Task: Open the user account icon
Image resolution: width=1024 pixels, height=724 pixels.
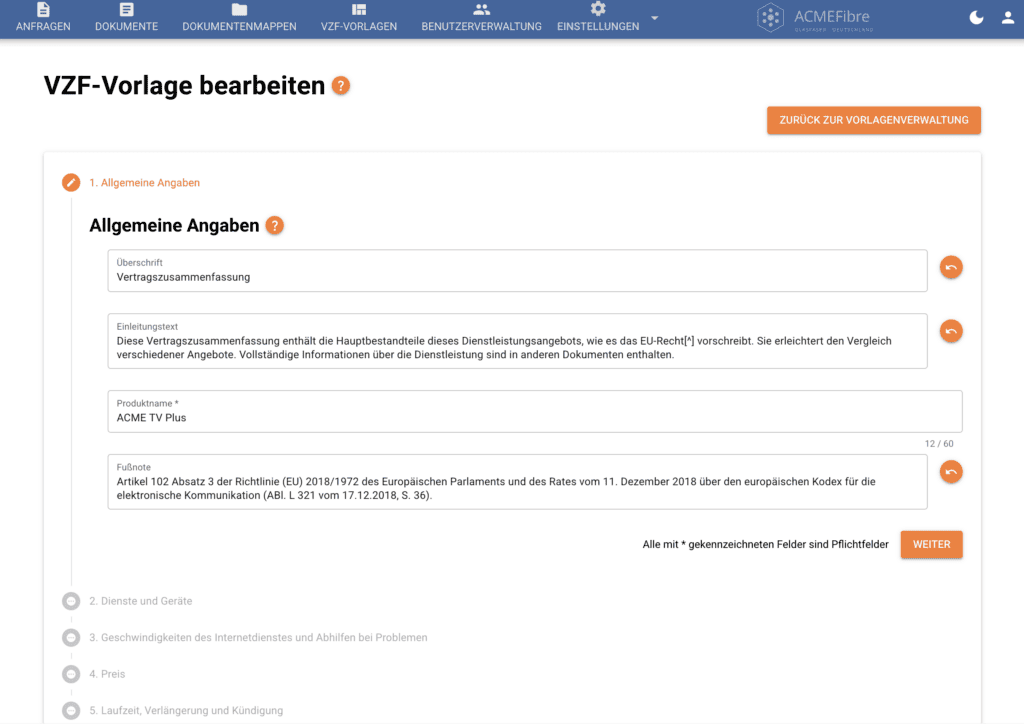Action: click(1008, 18)
